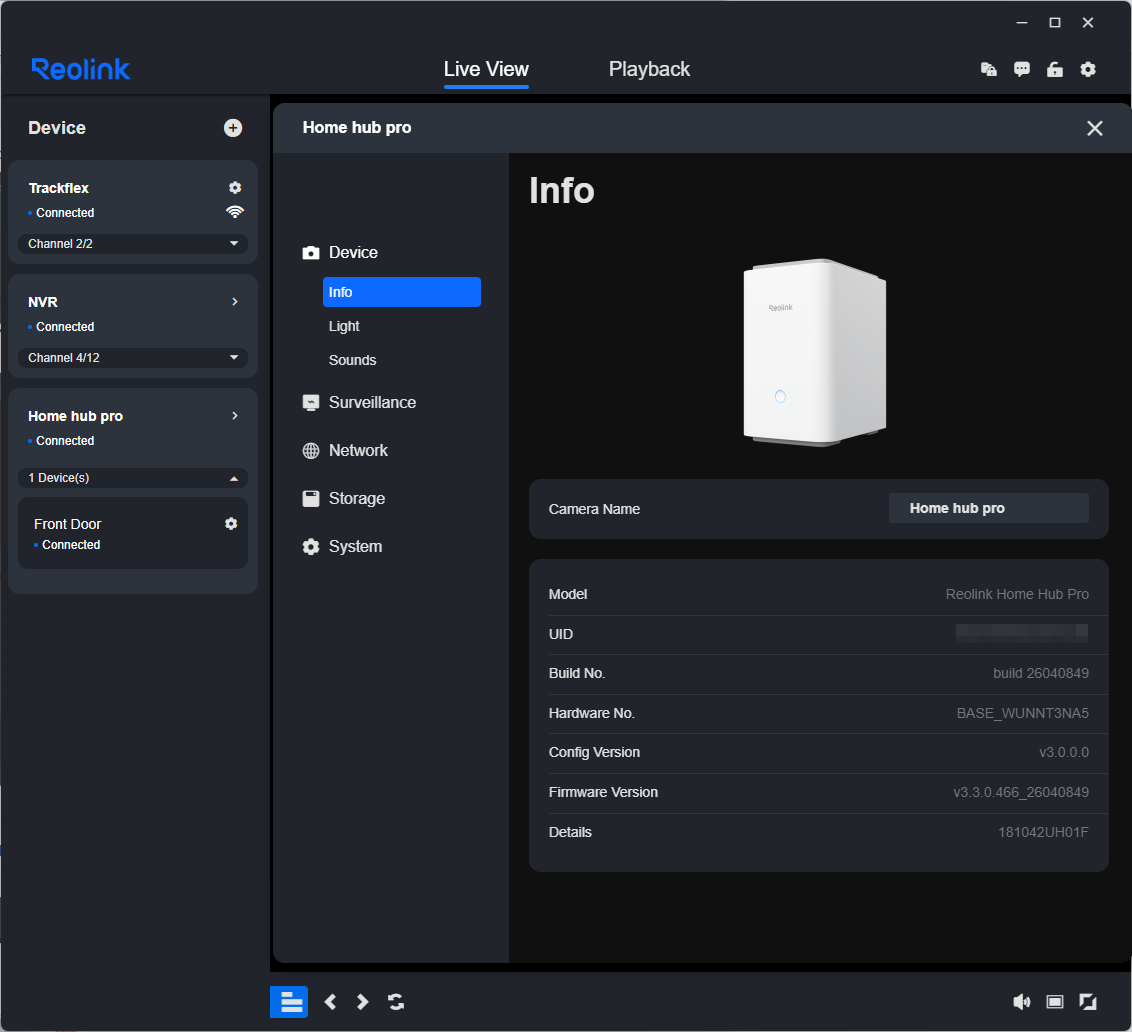Click the Network globe icon

tap(310, 451)
